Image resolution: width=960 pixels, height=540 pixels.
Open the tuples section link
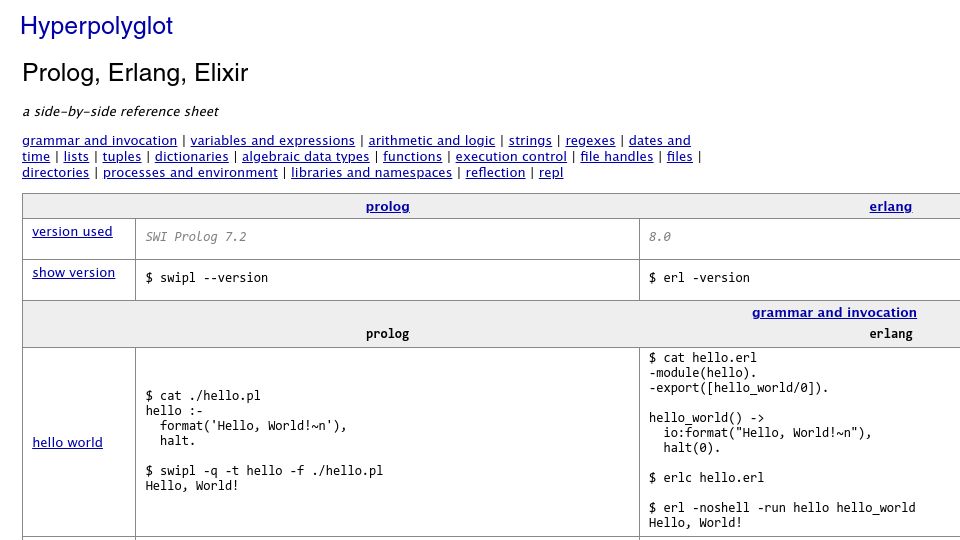pos(122,157)
